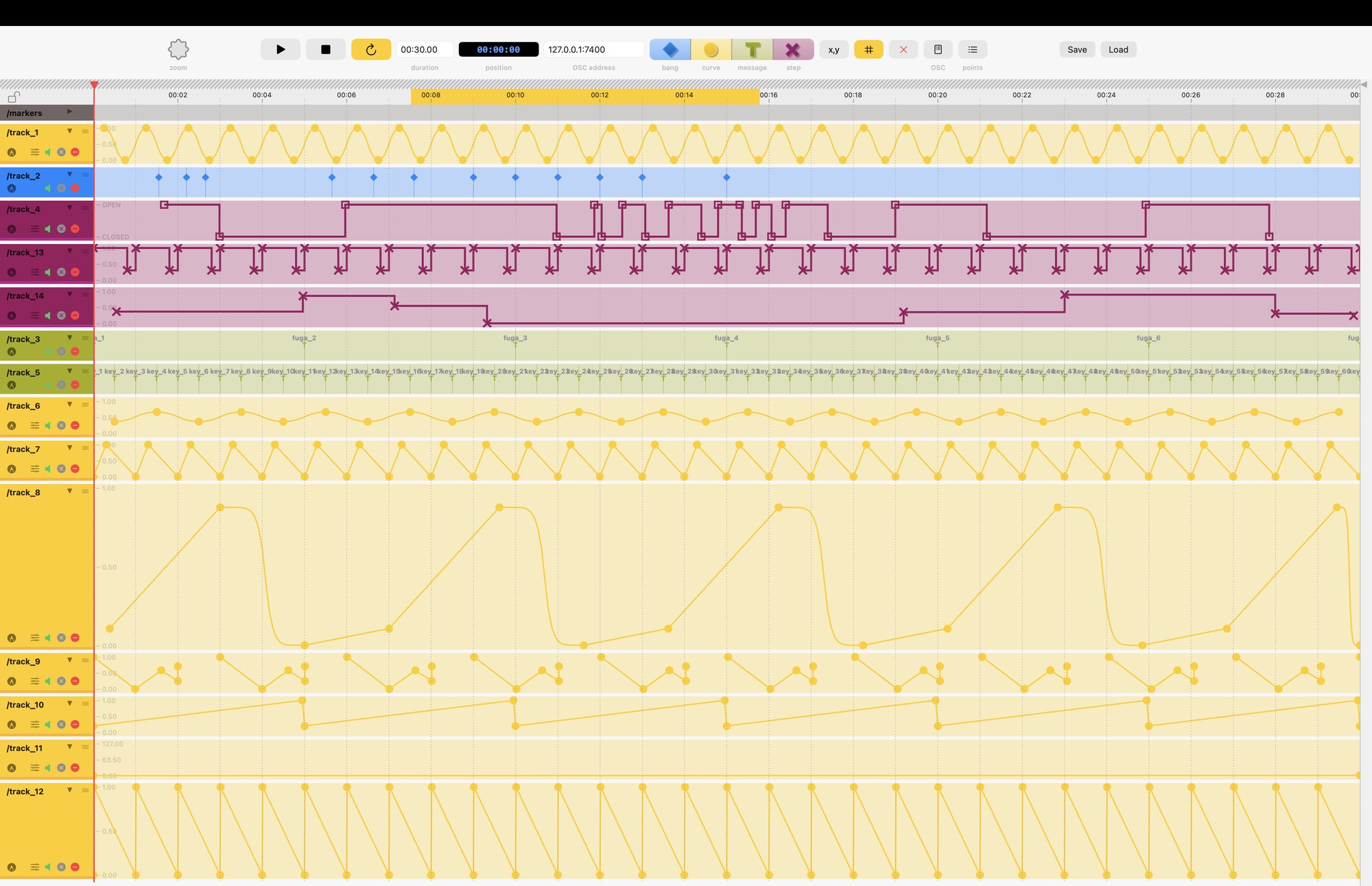
Task: Collapse the /track_8 row
Action: click(69, 491)
